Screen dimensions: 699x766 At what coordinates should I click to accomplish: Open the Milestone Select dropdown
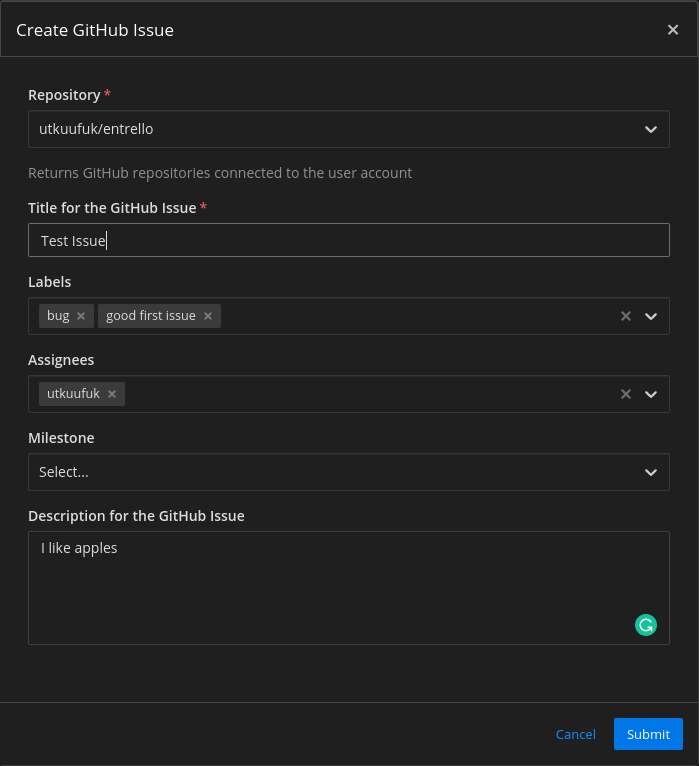(x=349, y=472)
